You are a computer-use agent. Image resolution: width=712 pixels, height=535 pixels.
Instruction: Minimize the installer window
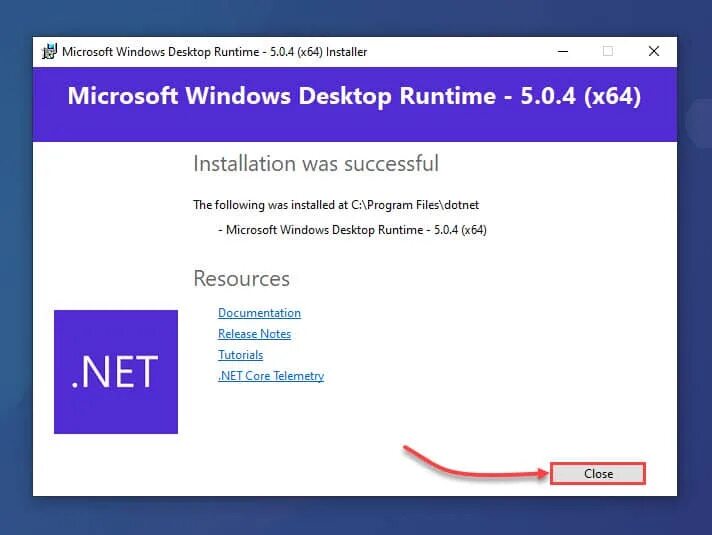[x=563, y=51]
